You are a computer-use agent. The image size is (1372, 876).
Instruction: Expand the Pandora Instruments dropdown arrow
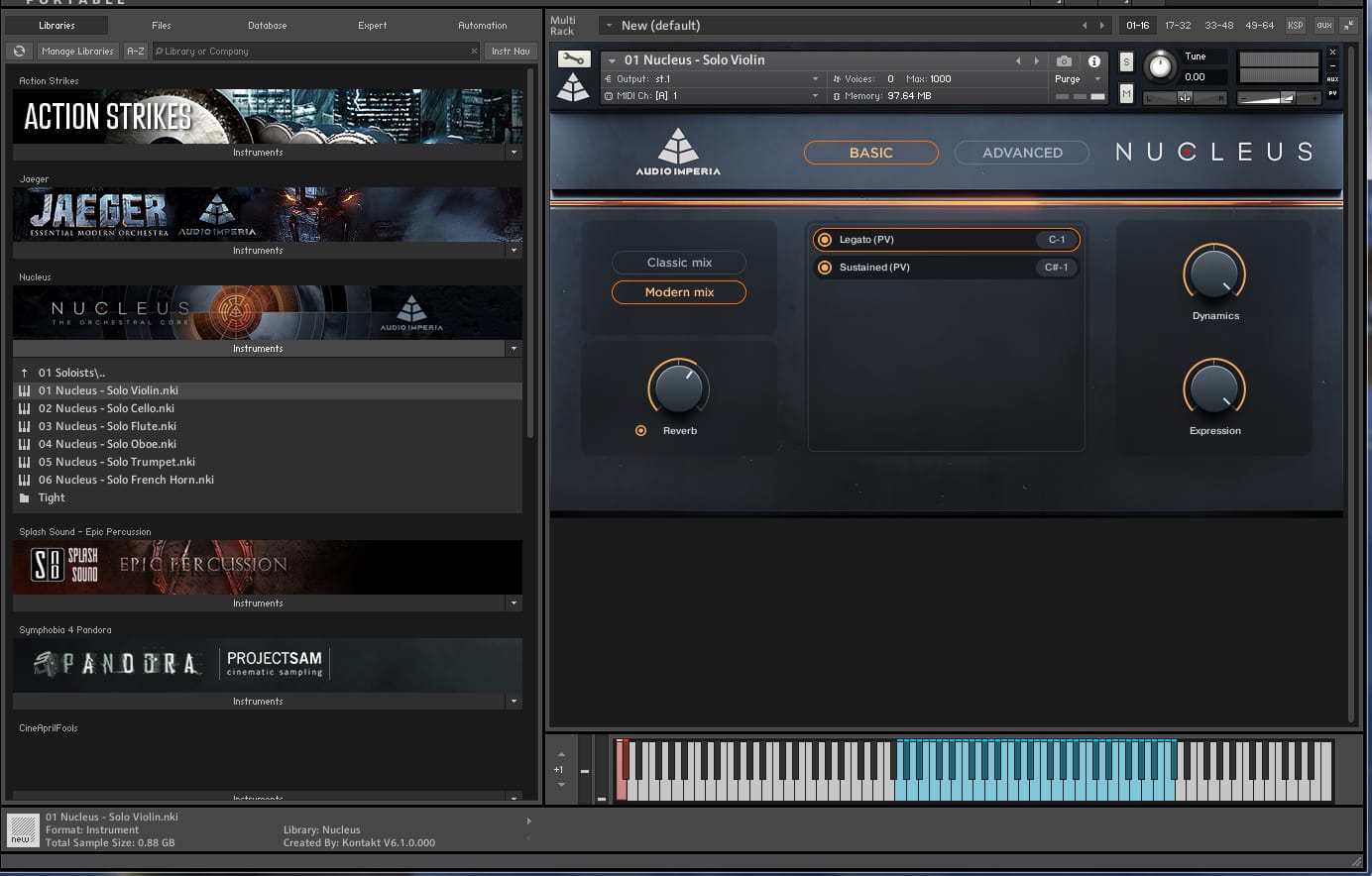pyautogui.click(x=514, y=702)
